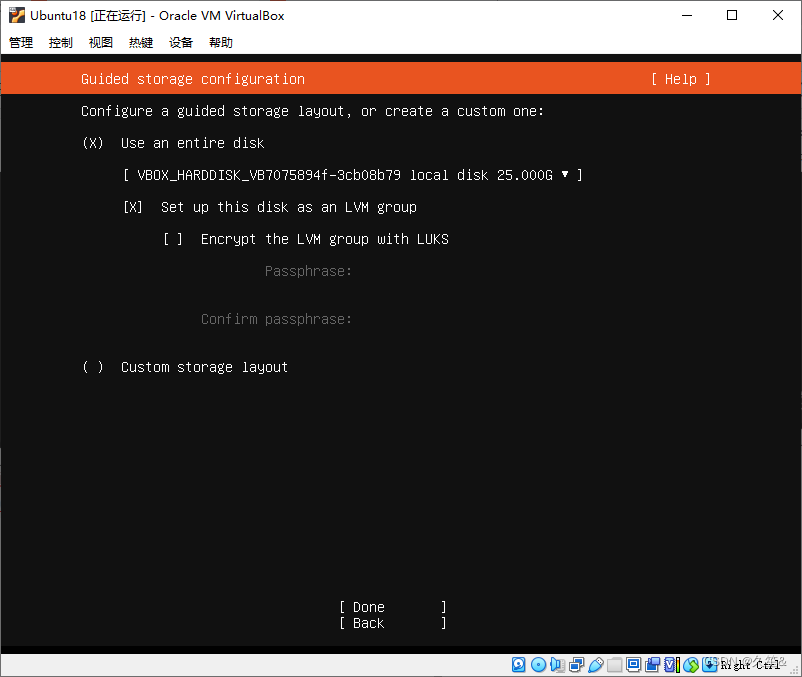
Task: Maximize the VirtualBox window
Action: click(732, 15)
